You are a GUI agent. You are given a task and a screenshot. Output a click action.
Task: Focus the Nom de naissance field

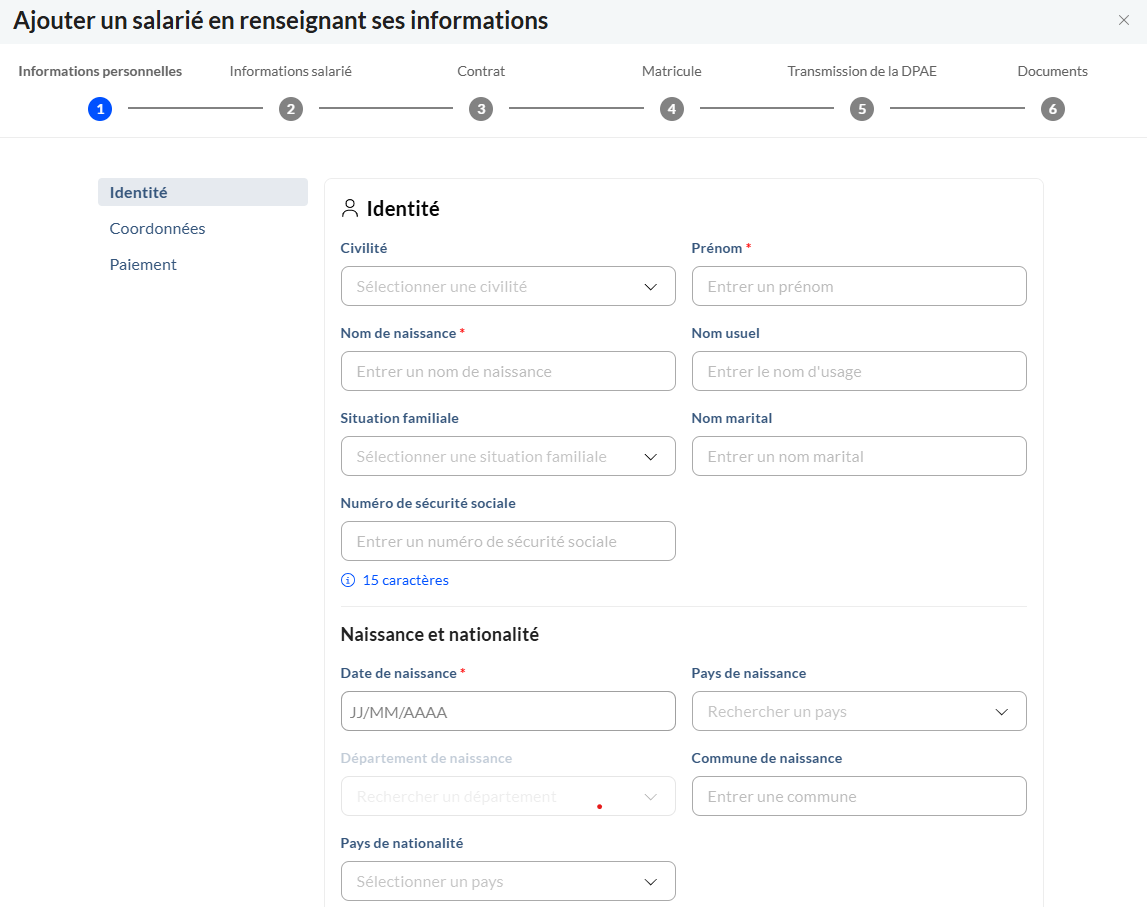(508, 371)
